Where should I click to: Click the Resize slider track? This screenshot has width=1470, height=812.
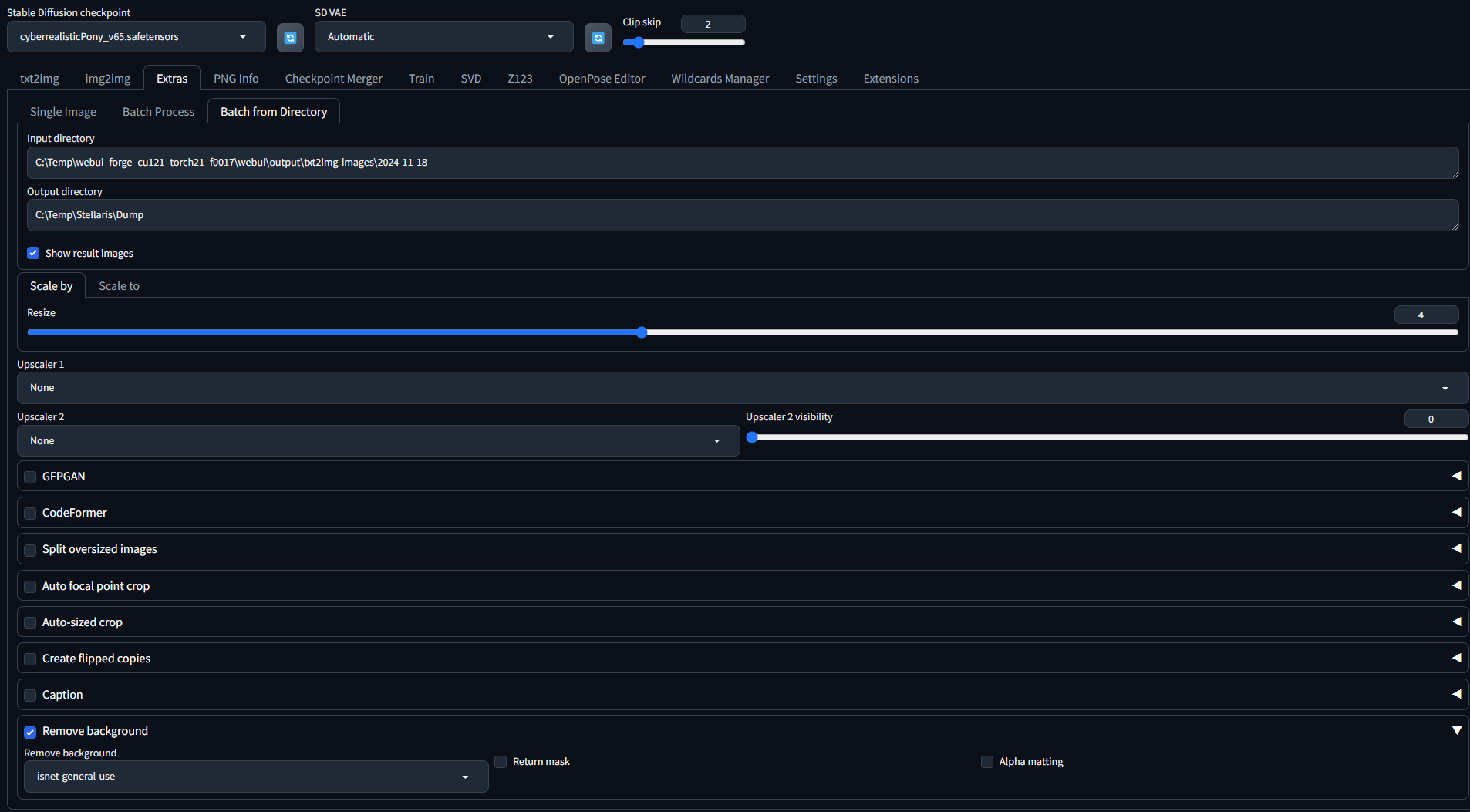743,332
